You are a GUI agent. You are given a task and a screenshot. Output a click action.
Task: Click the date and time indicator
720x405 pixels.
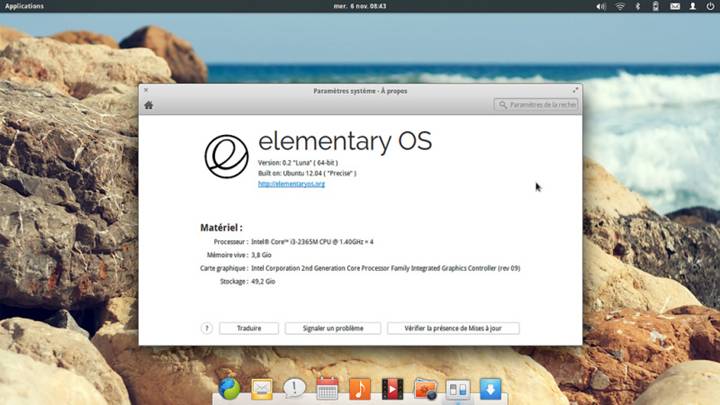point(360,6)
